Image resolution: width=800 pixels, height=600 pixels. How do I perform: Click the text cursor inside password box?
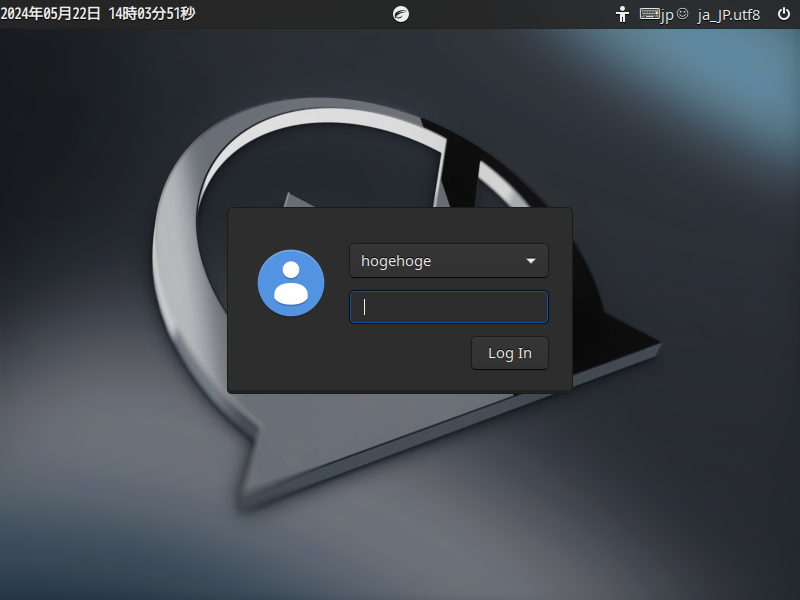point(364,307)
